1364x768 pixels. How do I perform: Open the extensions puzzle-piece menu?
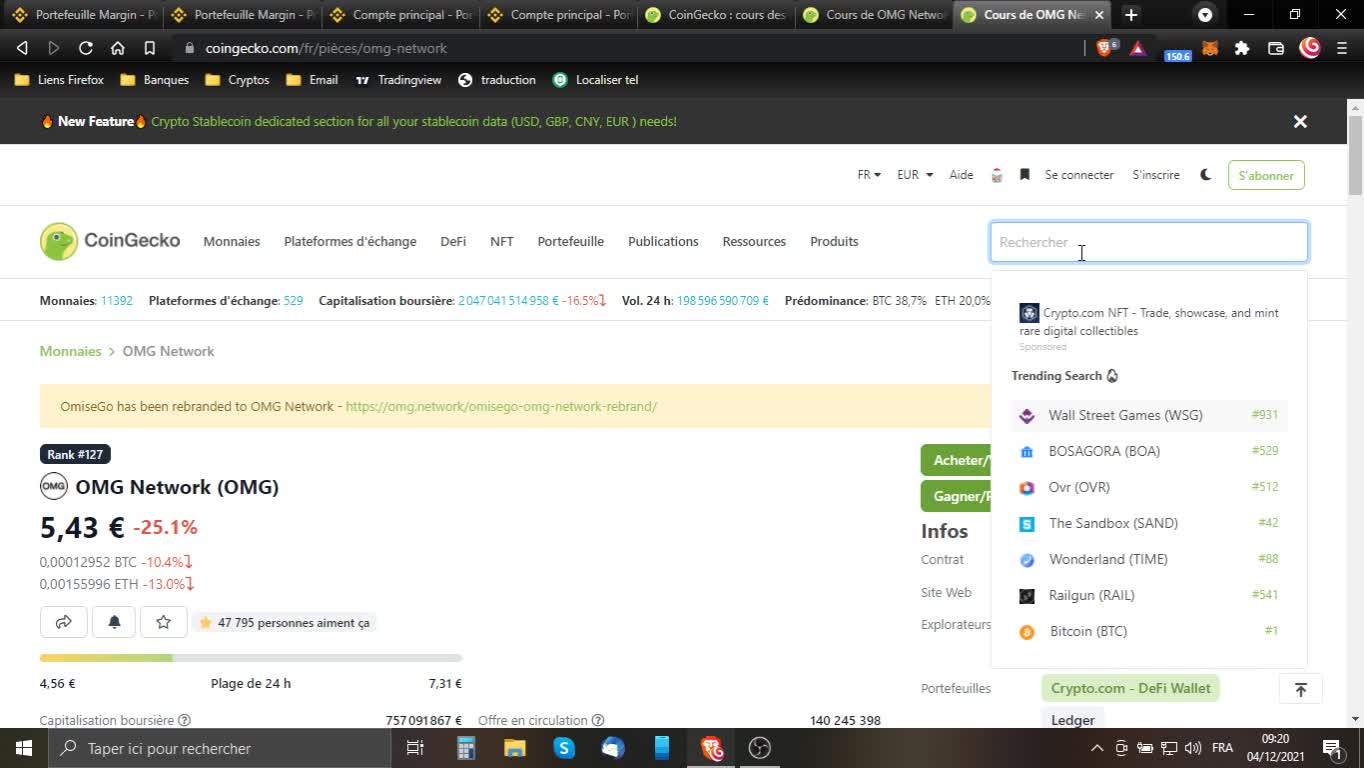click(1242, 48)
